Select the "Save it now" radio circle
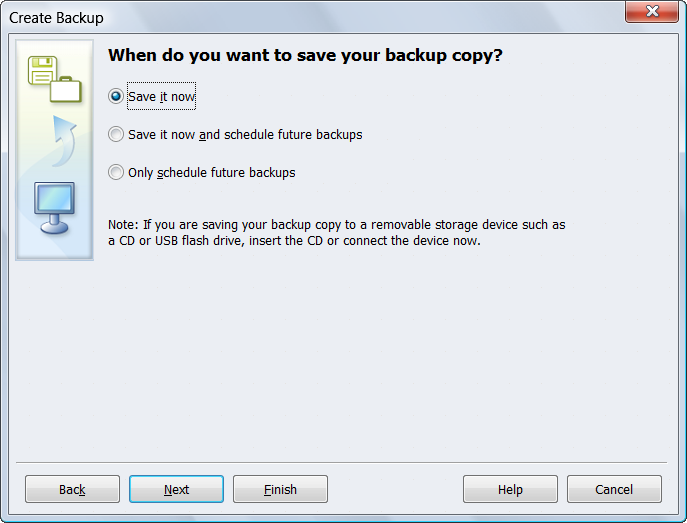 click(116, 97)
